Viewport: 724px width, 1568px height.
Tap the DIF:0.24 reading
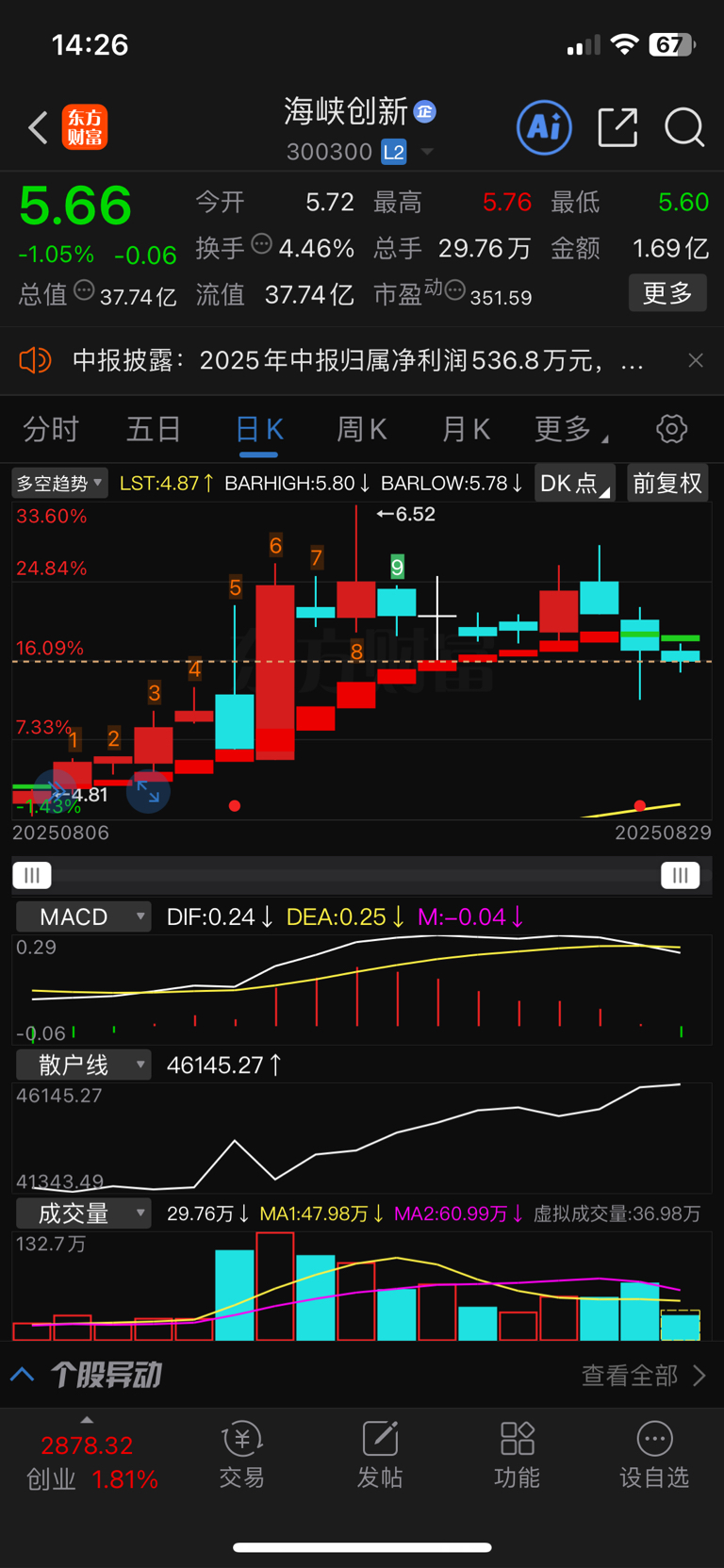(x=220, y=916)
